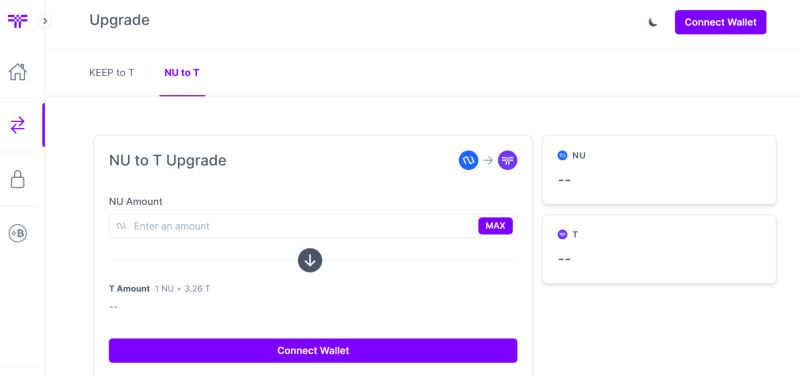
Task: Click the down arrow circle icon
Action: [310, 260]
